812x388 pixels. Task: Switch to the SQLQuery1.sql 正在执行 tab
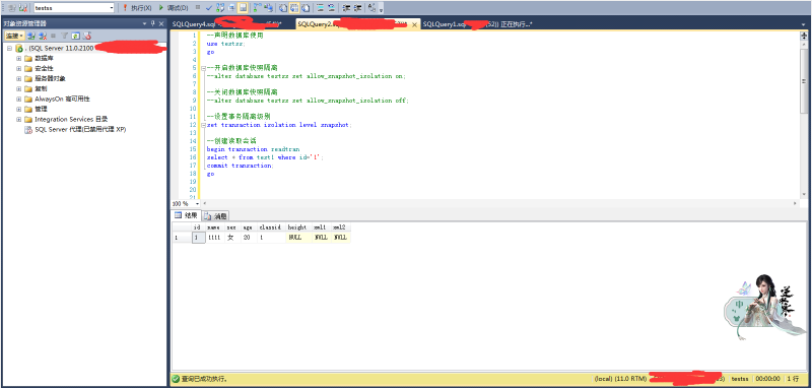[x=477, y=24]
